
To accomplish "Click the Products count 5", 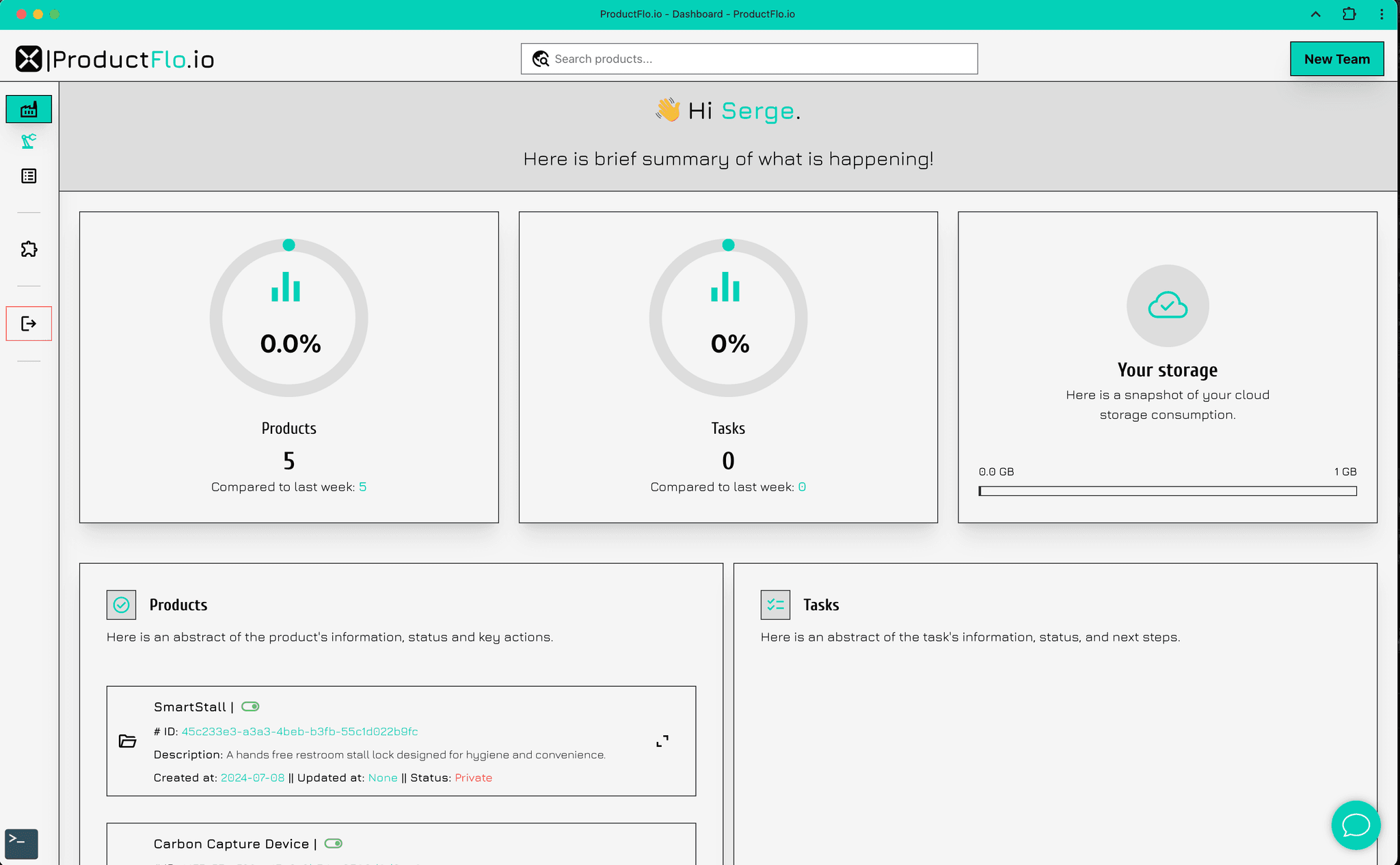I will (x=289, y=461).
